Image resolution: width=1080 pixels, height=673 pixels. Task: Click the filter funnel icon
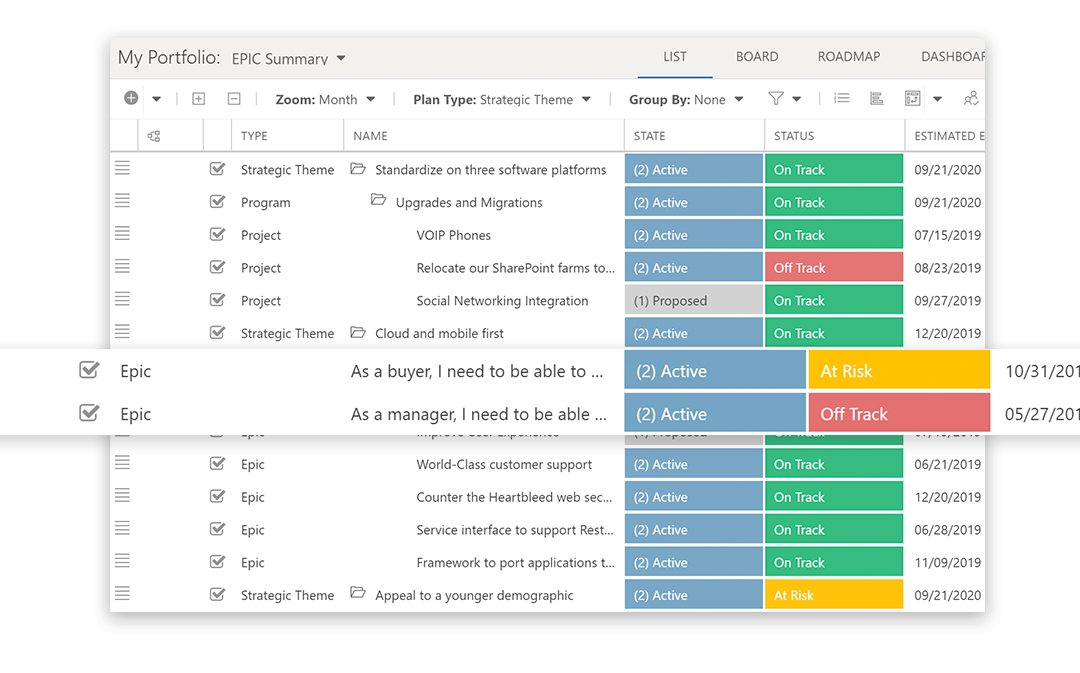[x=776, y=98]
